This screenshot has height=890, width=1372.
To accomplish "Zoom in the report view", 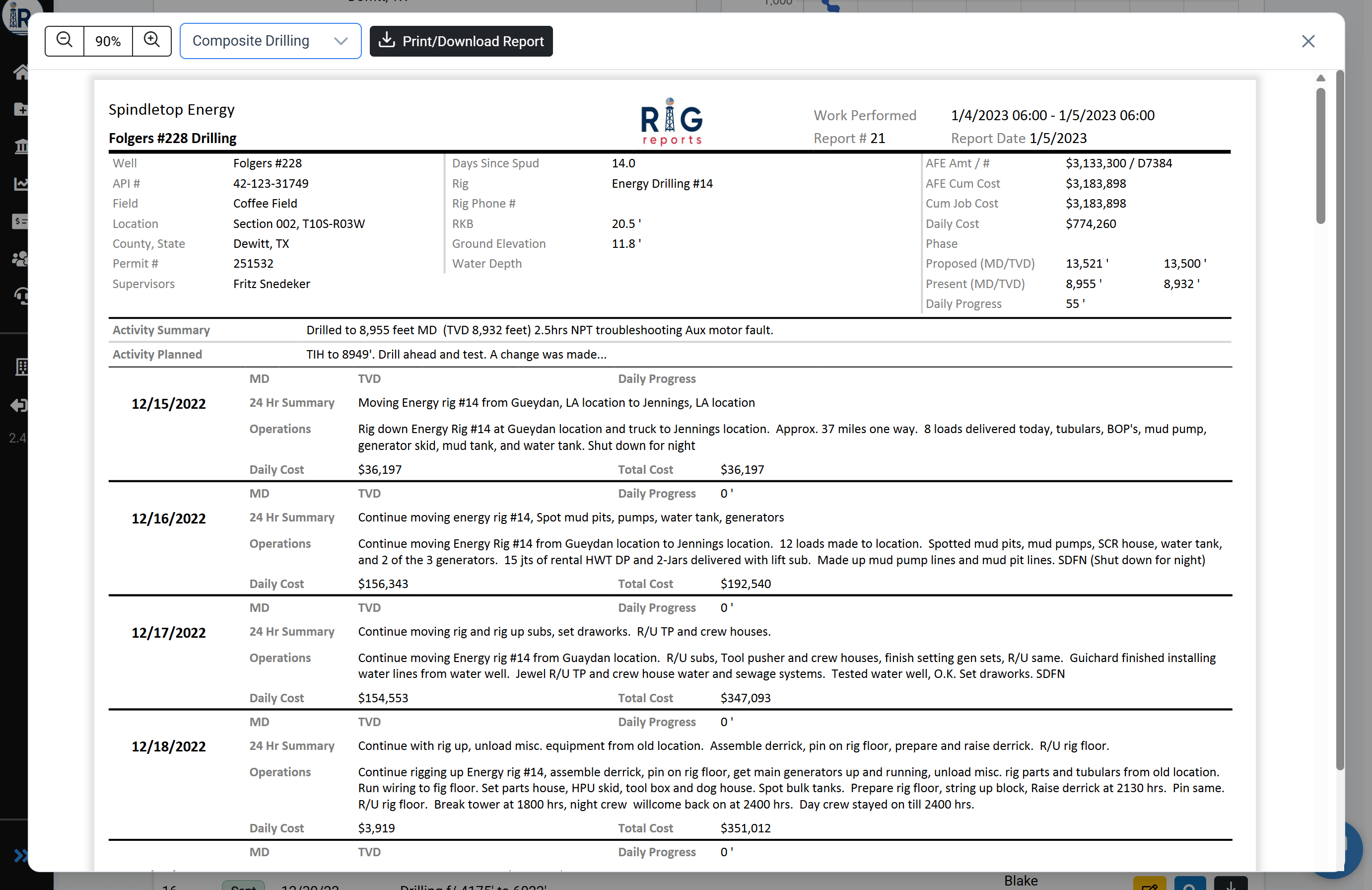I will pos(151,41).
